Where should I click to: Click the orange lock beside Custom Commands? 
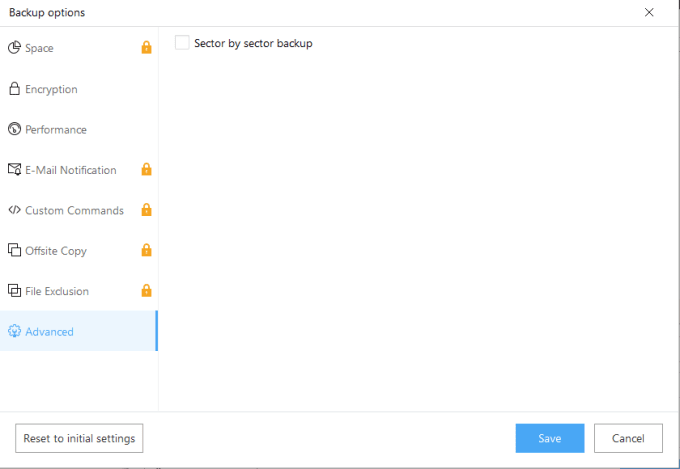(146, 210)
